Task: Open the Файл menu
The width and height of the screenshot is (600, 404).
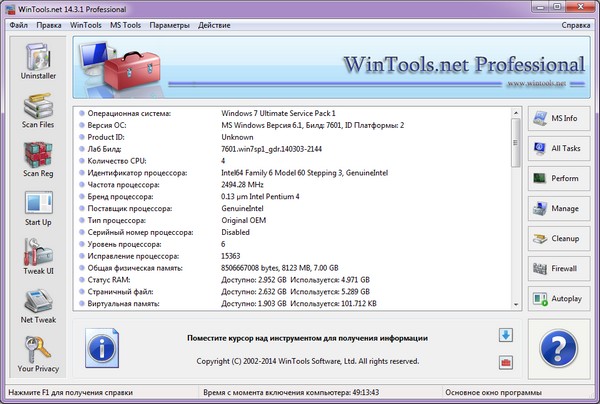Action: [x=19, y=23]
